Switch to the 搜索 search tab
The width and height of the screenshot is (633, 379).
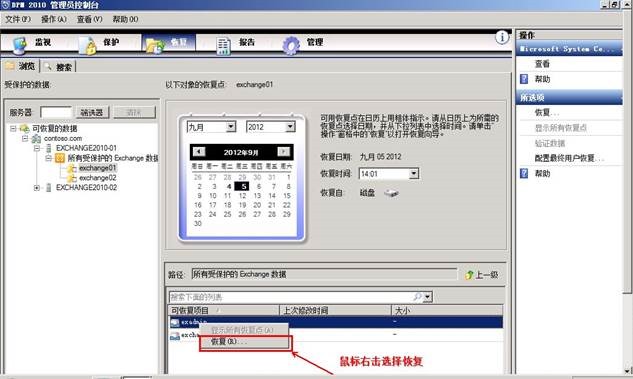pyautogui.click(x=59, y=67)
